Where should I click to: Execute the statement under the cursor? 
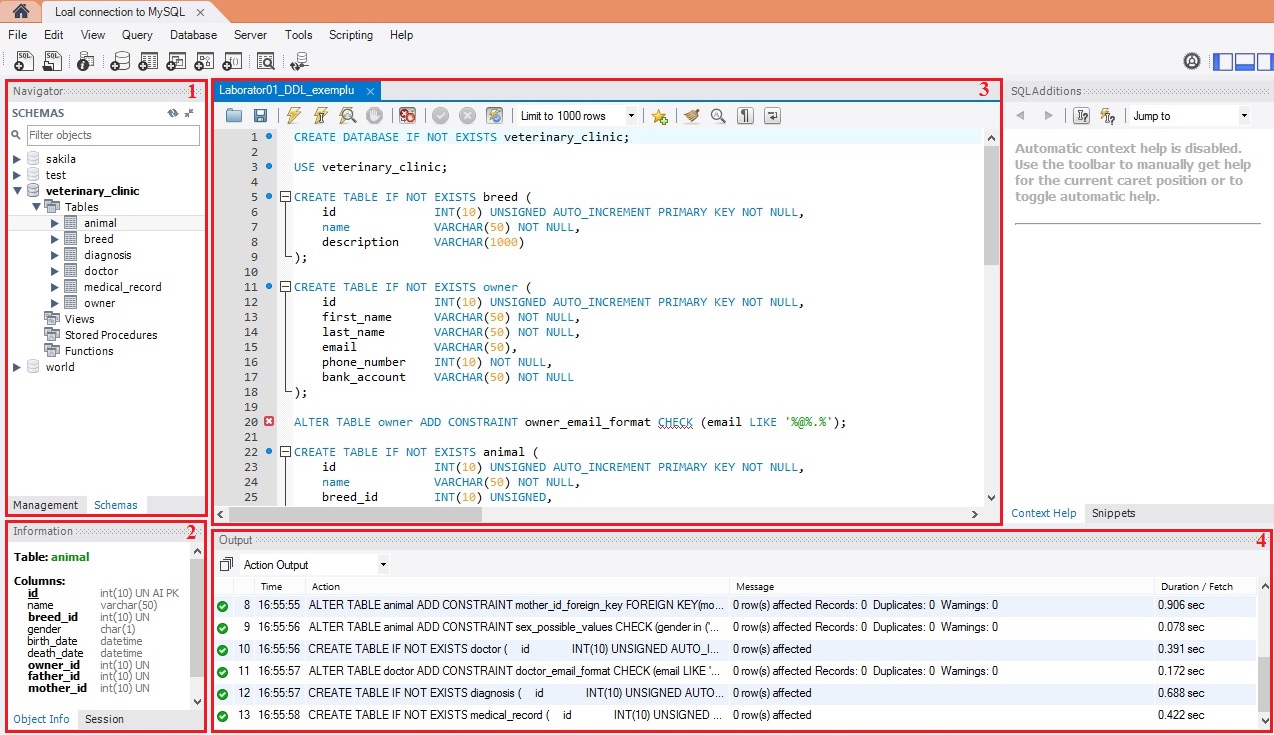click(x=321, y=116)
